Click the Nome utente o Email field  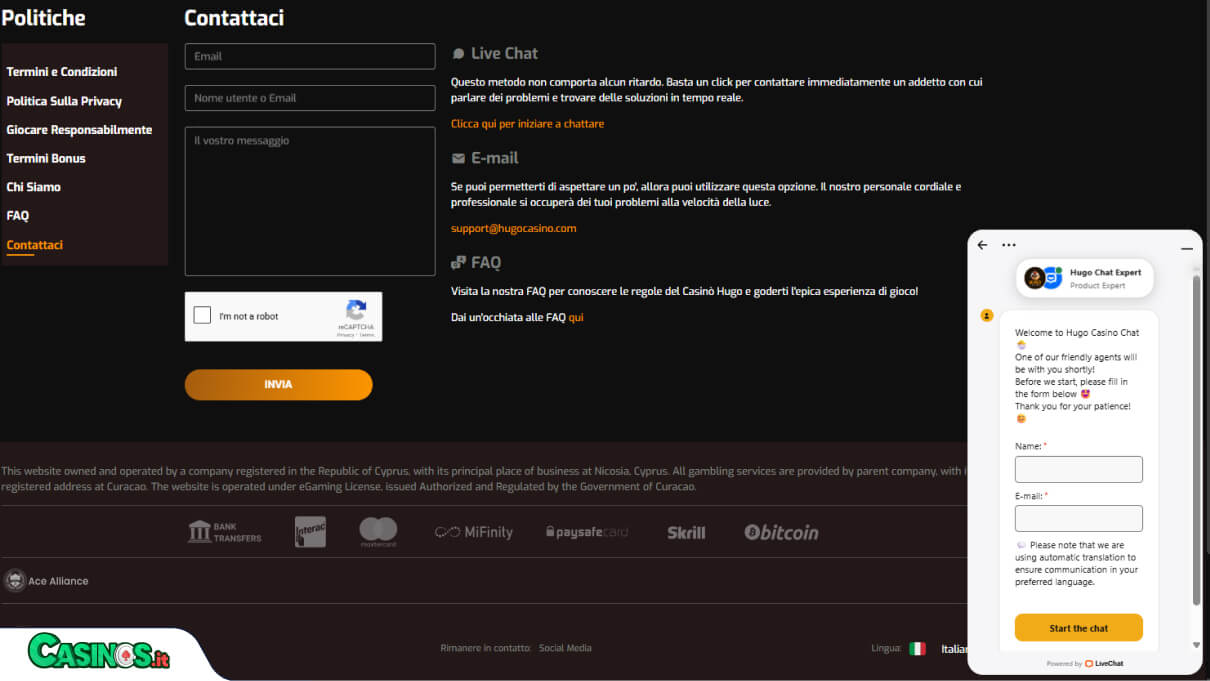point(310,98)
